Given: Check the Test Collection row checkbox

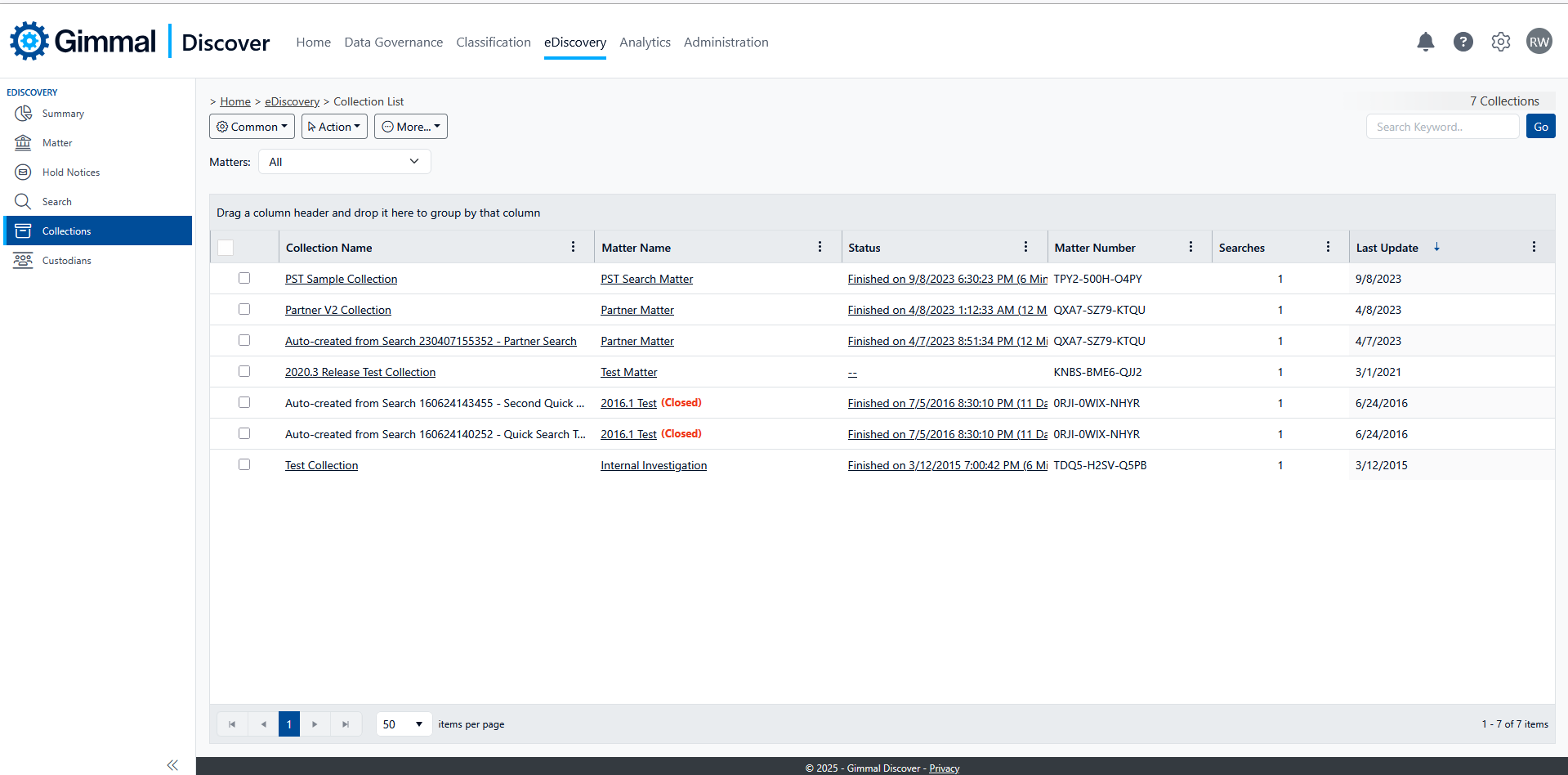Looking at the screenshot, I should coord(244,464).
